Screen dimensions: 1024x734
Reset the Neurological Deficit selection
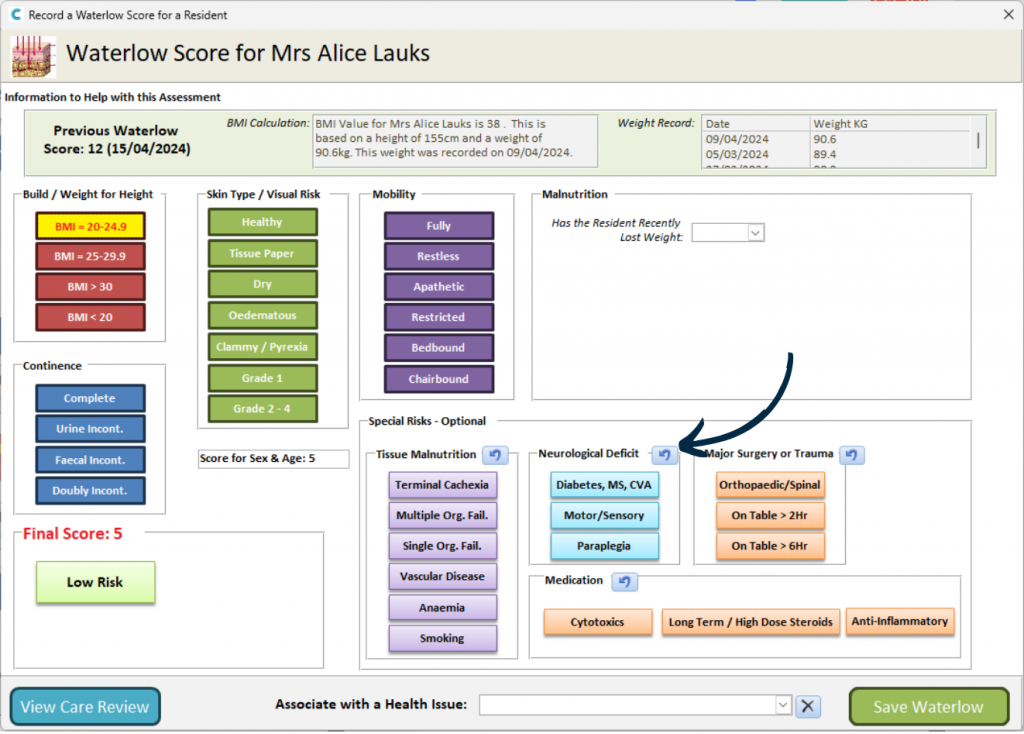coord(664,455)
